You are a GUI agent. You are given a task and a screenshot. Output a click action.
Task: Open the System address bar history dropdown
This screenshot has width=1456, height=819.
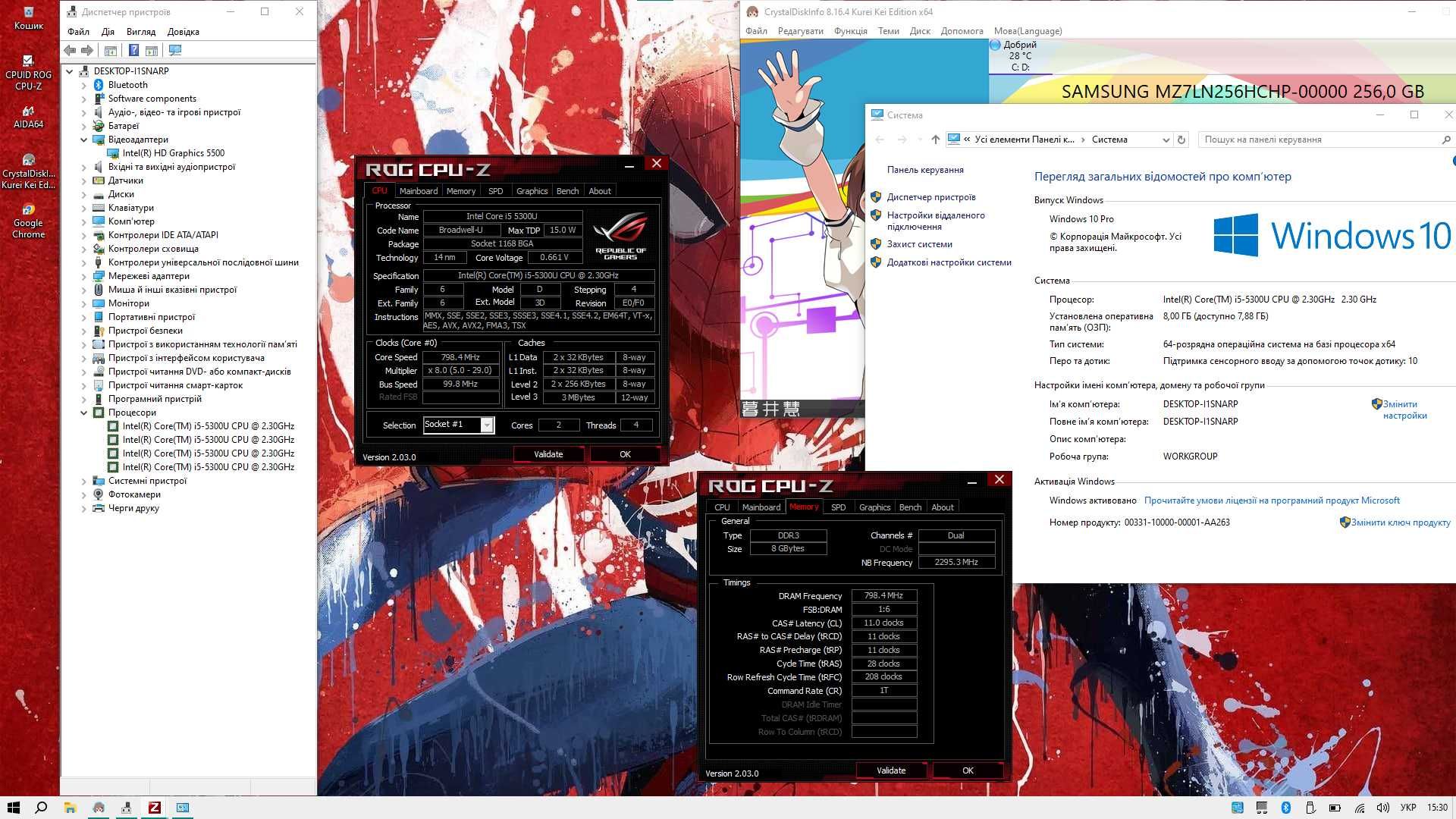click(x=1166, y=140)
